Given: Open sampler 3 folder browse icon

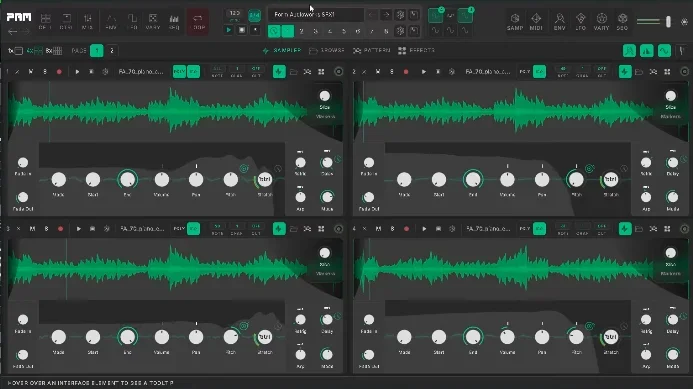Looking at the screenshot, I should coord(293,229).
